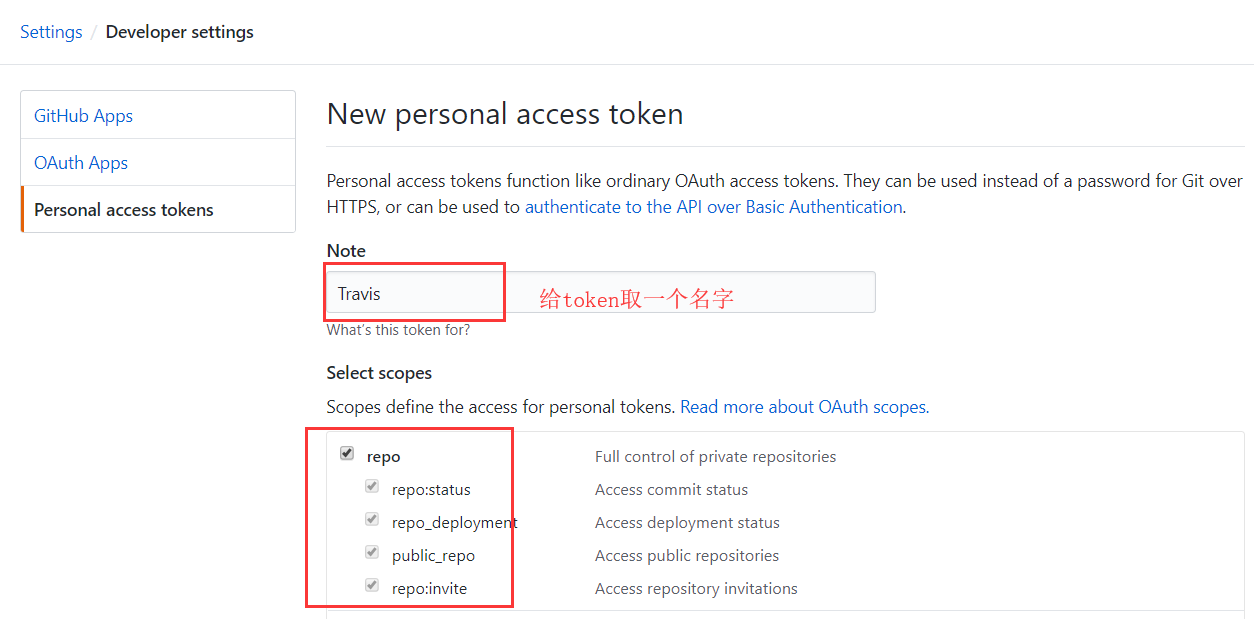The image size is (1254, 619).
Task: Open the GitHub Apps sidebar item
Action: (x=83, y=116)
